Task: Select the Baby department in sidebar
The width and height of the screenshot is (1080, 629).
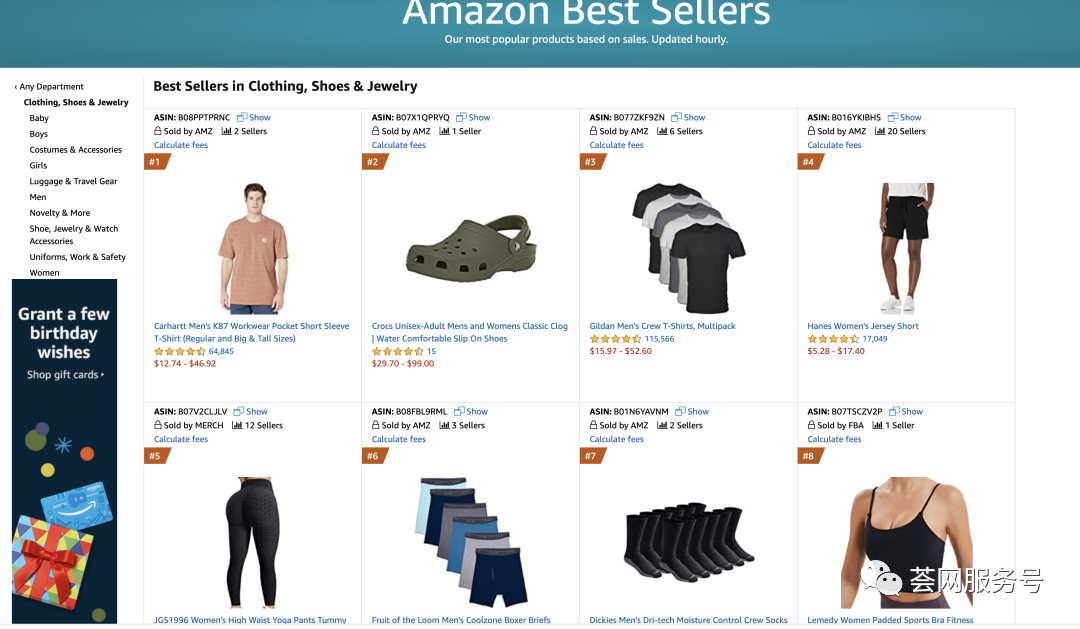Action: (39, 118)
